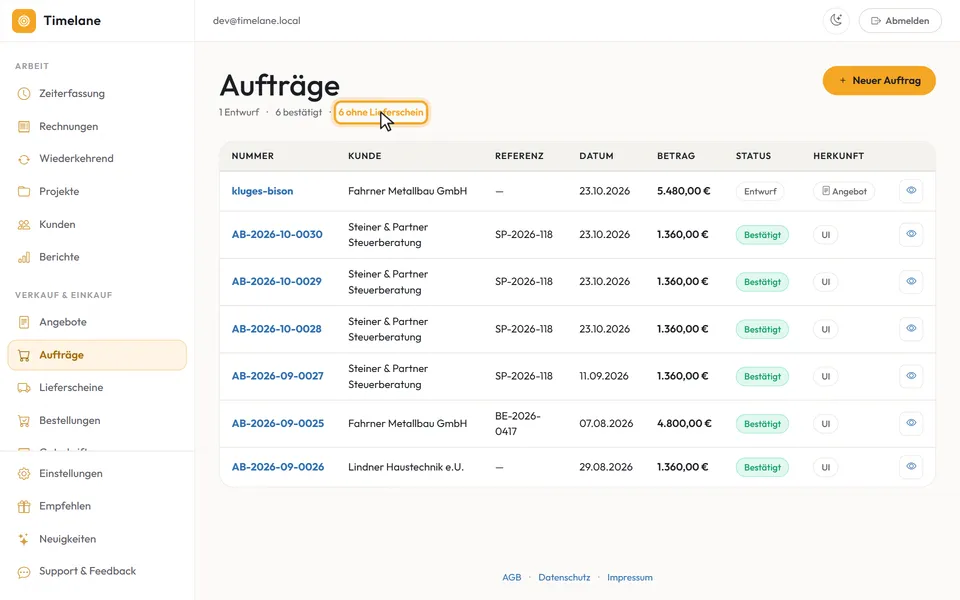Click the Entwurf status badge
Image resolution: width=960 pixels, height=600 pixels.
pos(760,192)
